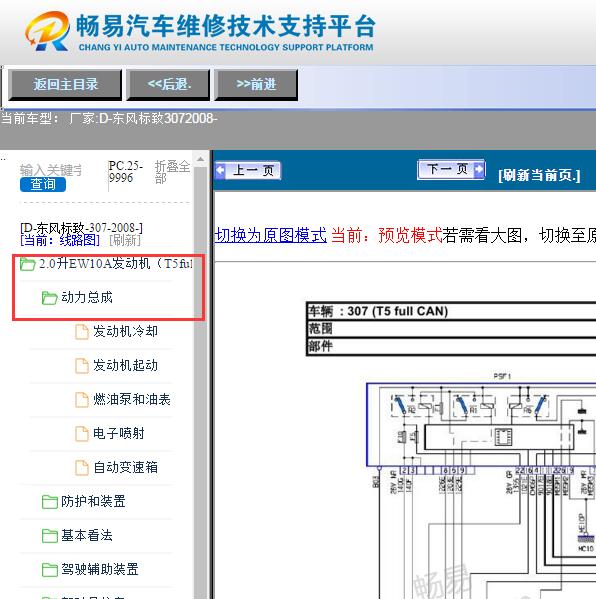Click the sidebar vertical scrollbar track
The width and height of the screenshot is (596, 599).
click(200, 382)
